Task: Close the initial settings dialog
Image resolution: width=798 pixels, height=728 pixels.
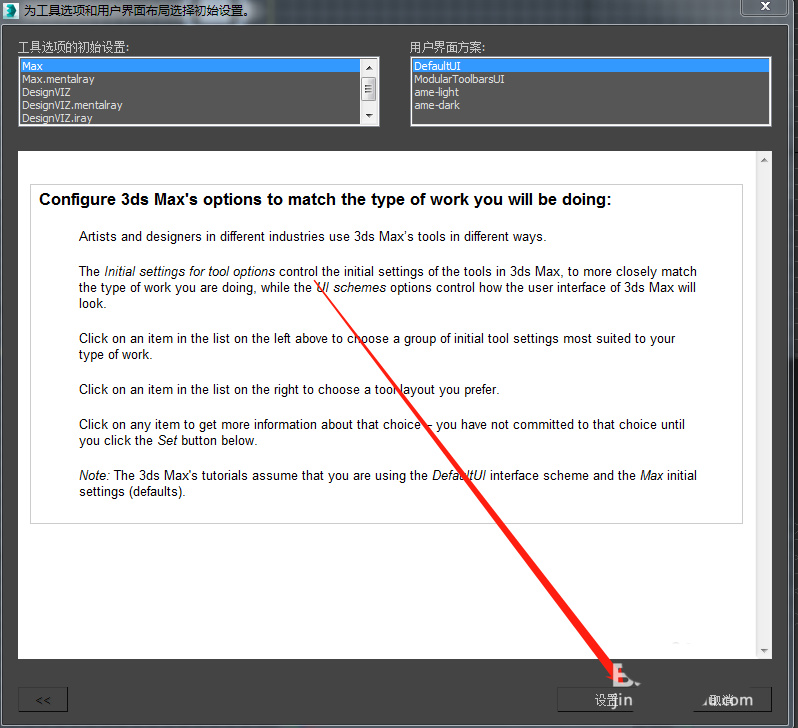Action: [765, 6]
